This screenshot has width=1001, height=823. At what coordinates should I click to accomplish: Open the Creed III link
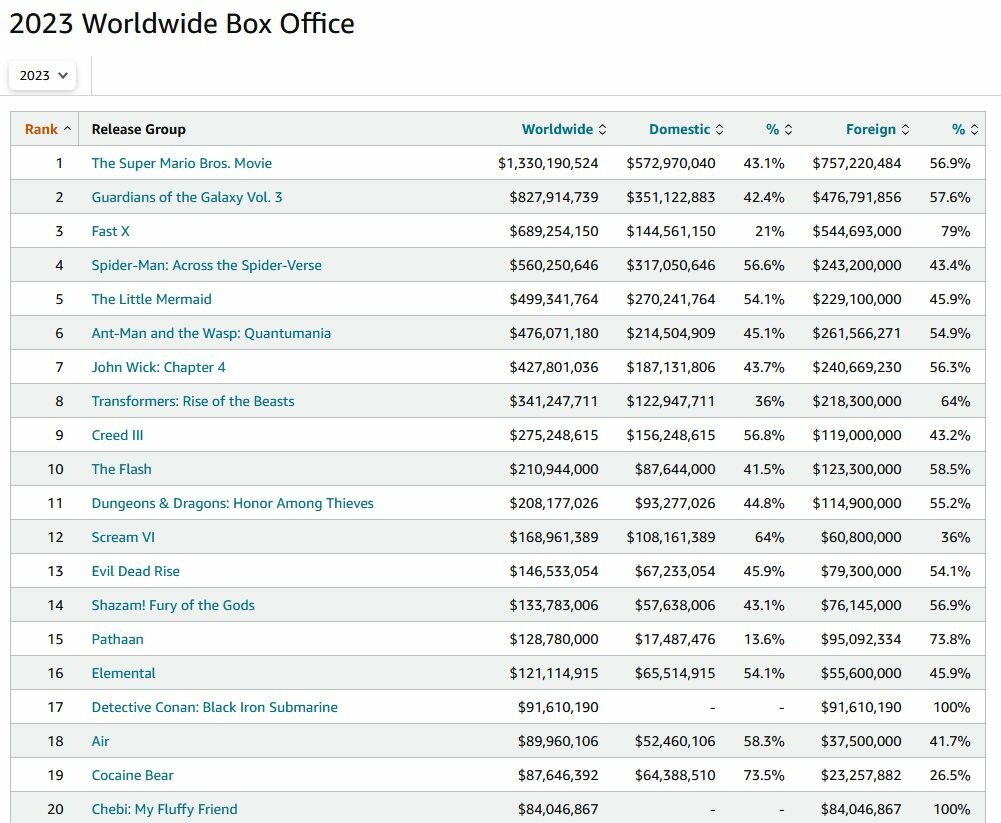(x=117, y=435)
